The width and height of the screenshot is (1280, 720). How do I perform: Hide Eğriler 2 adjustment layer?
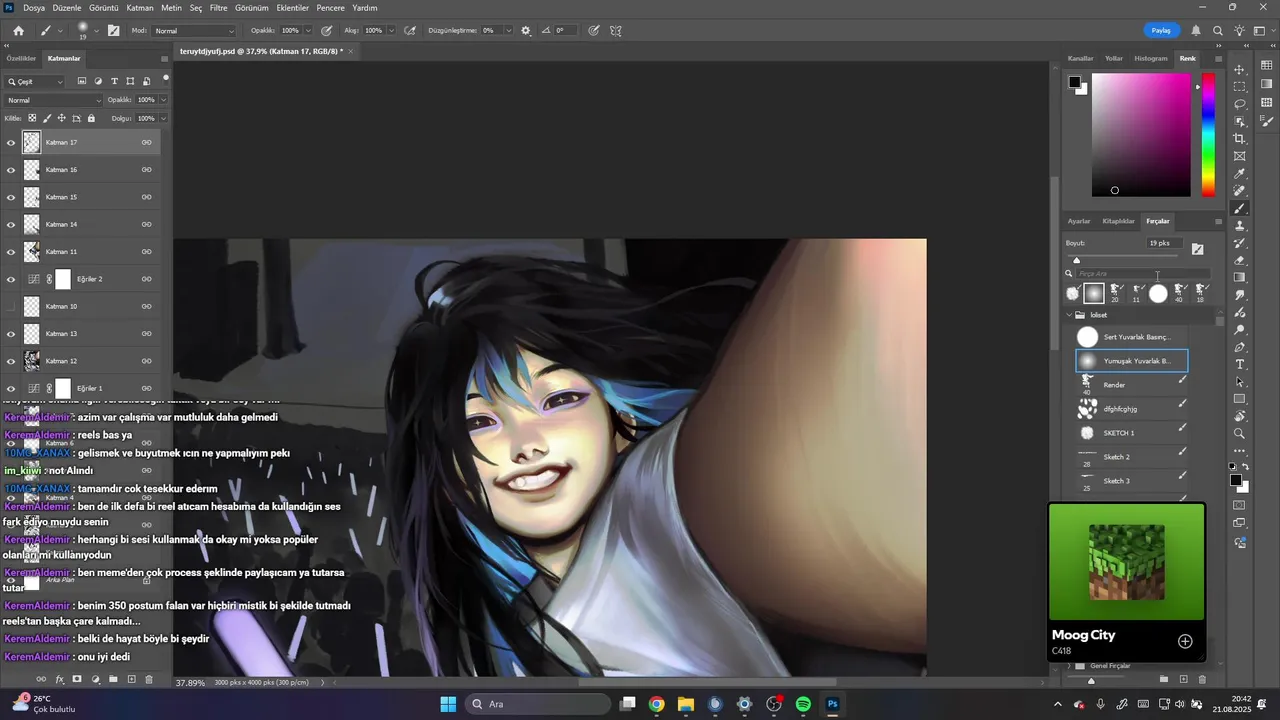click(11, 279)
